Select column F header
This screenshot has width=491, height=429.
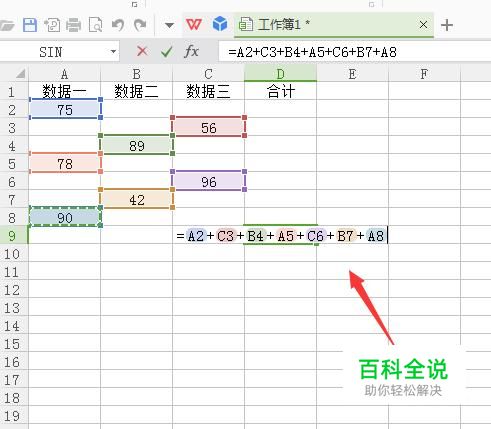424,74
